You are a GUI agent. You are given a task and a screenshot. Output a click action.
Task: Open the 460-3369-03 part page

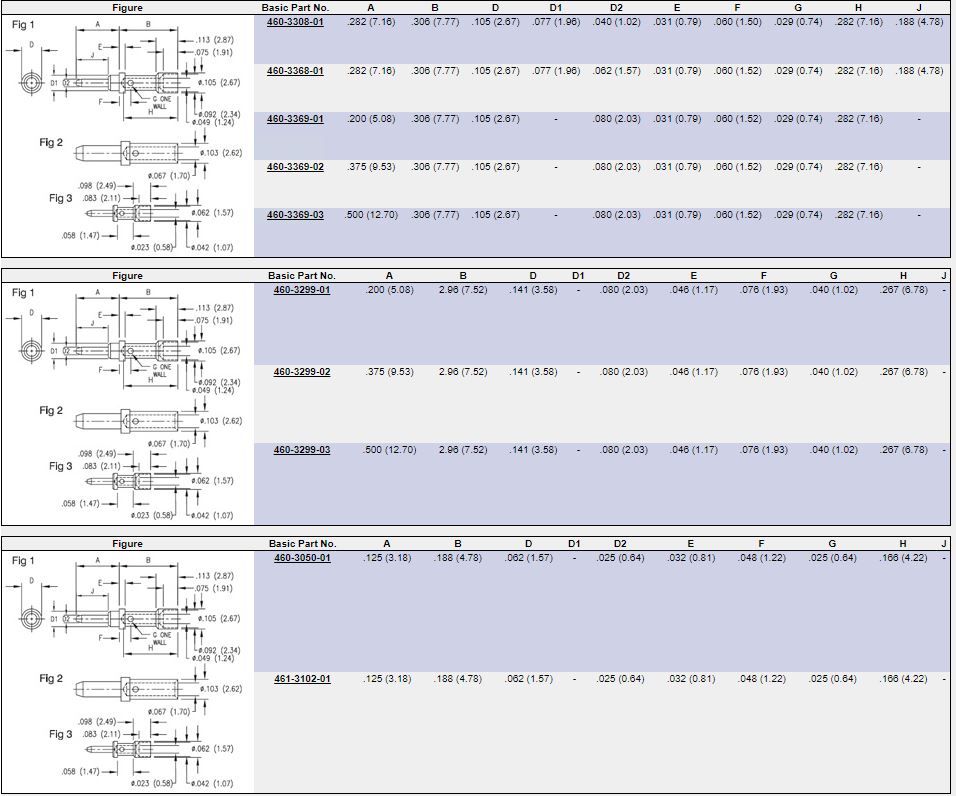coord(295,215)
